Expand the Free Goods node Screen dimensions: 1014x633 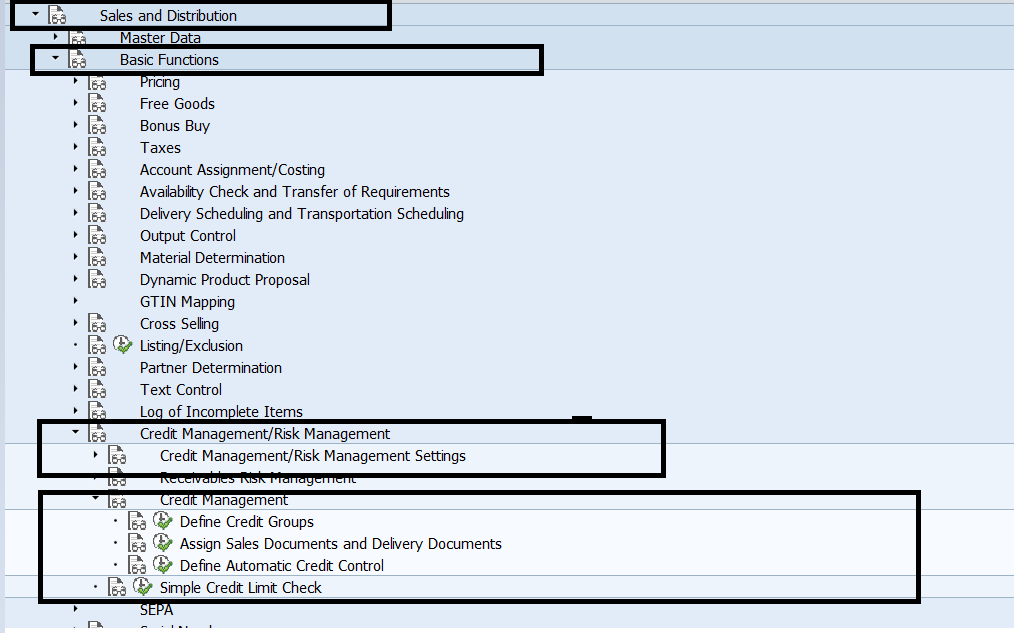(x=76, y=103)
